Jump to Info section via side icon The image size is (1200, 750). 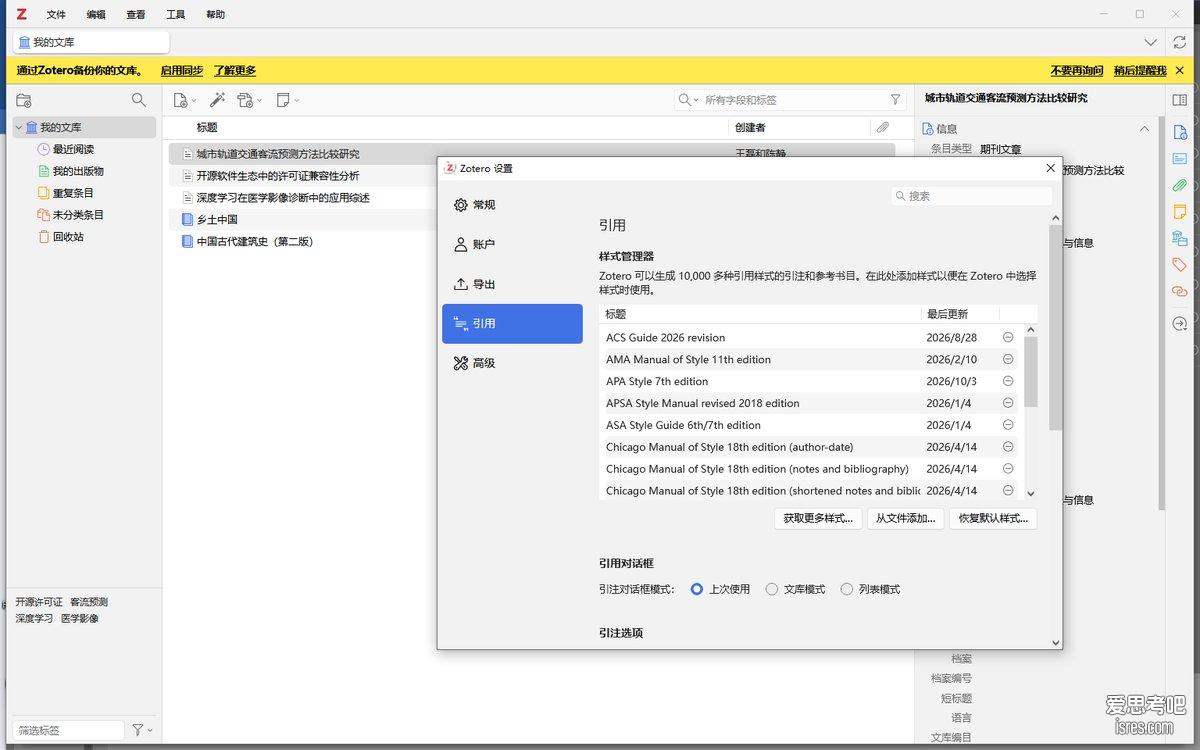(1180, 132)
